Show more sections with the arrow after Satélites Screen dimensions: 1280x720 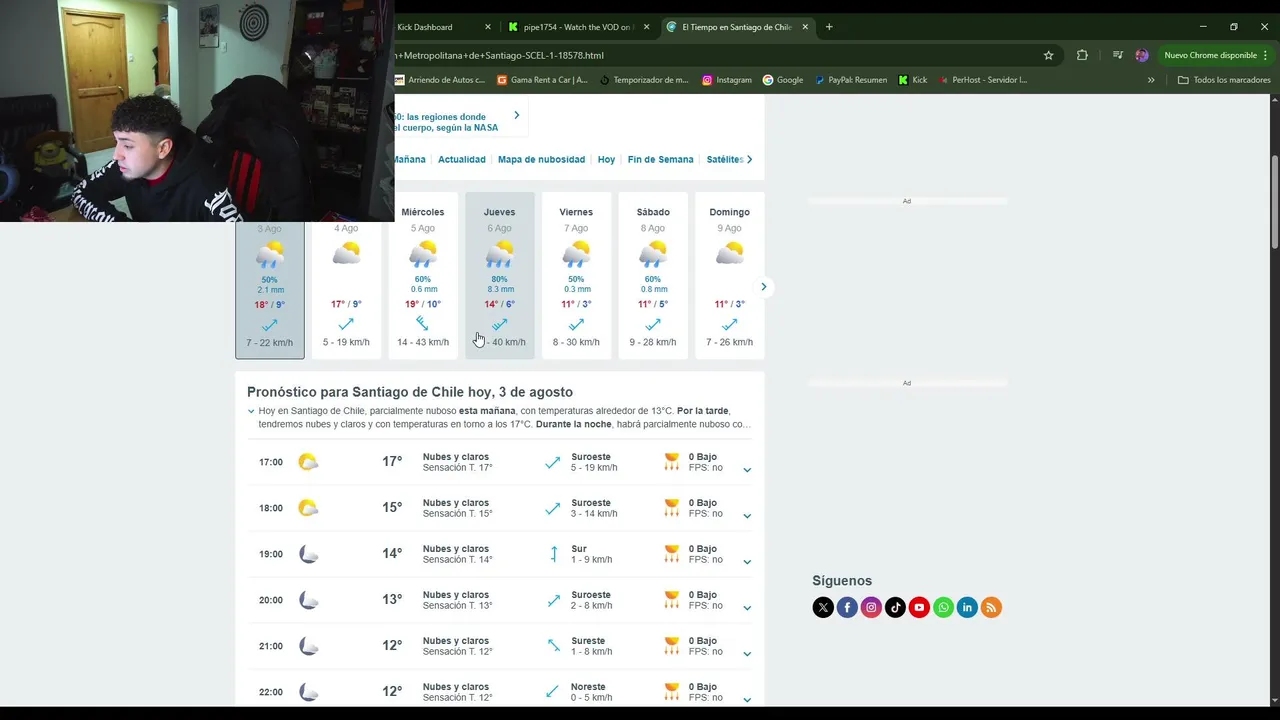[750, 159]
